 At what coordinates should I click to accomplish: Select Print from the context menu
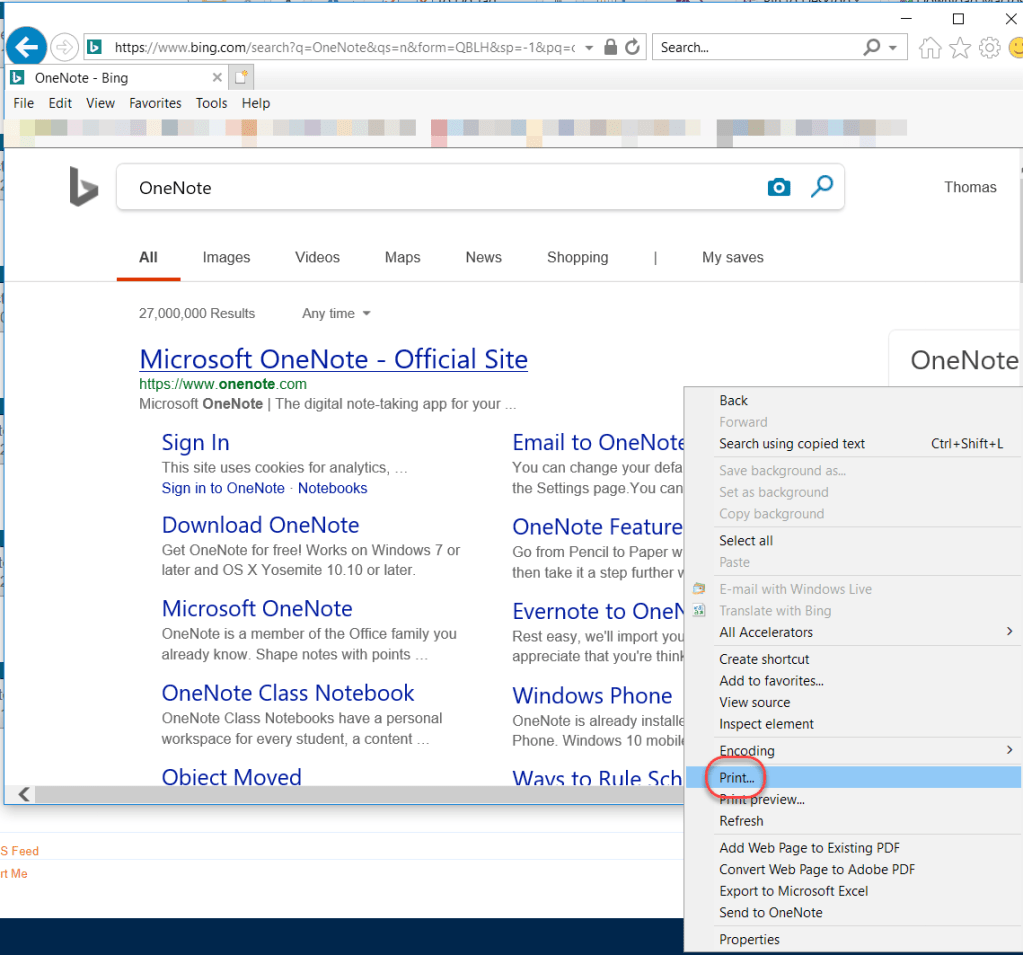pyautogui.click(x=736, y=777)
